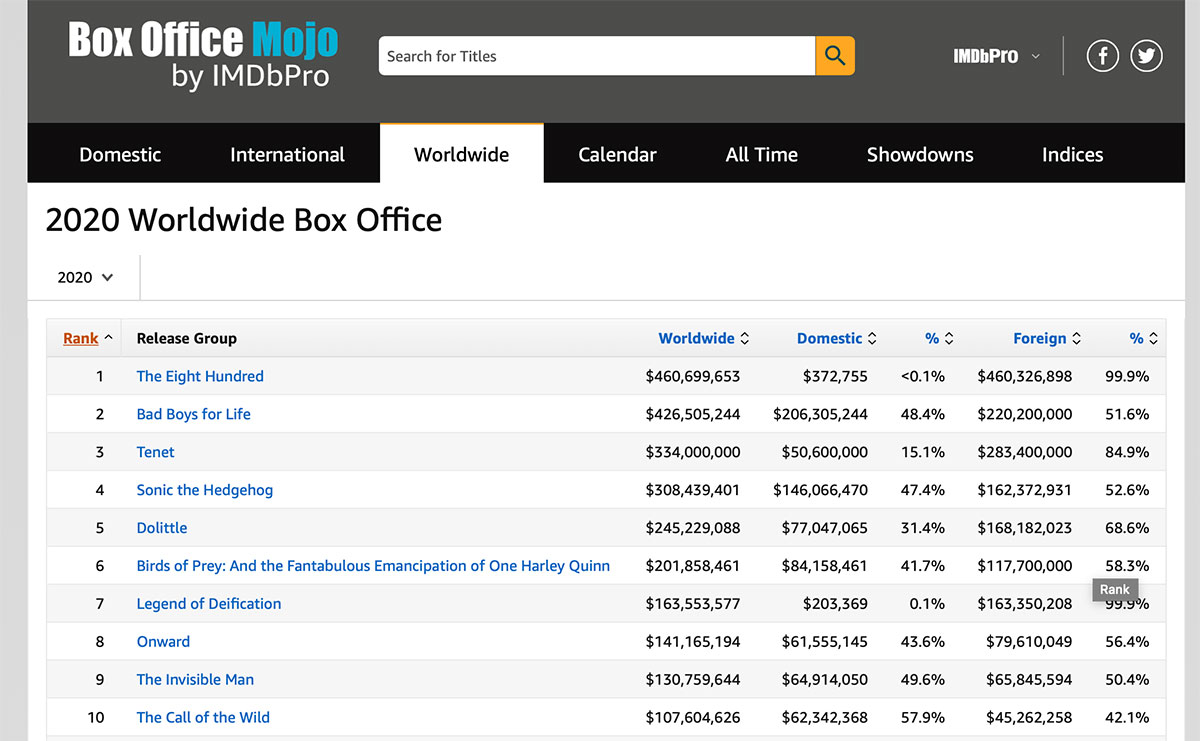Viewport: 1200px width, 741px height.
Task: Open the Dolittle title link
Action: click(x=162, y=528)
